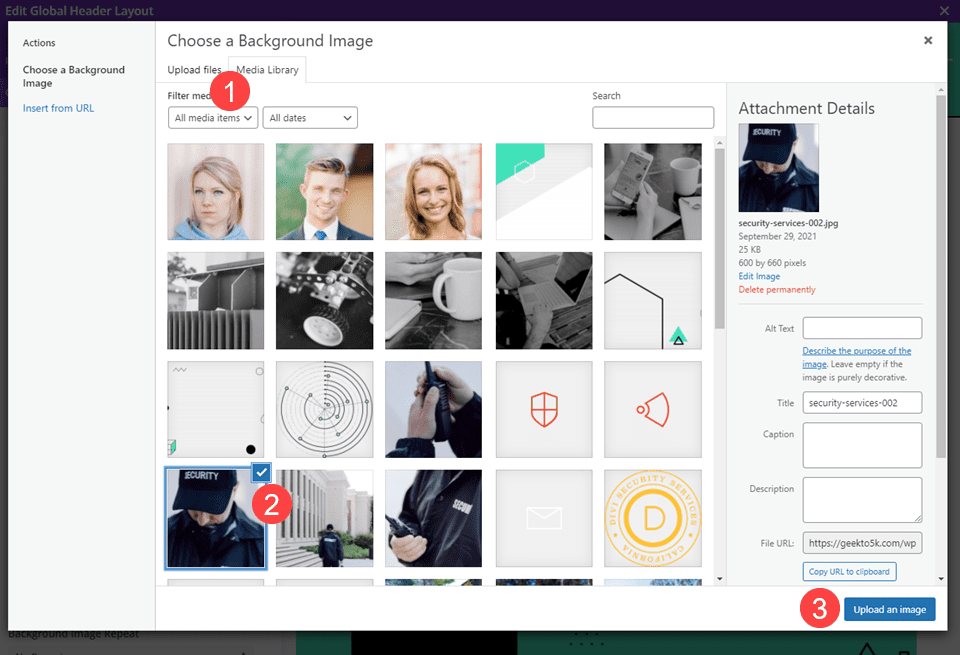The height and width of the screenshot is (655, 960).
Task: Open the Edit Image link
Action: coord(759,276)
